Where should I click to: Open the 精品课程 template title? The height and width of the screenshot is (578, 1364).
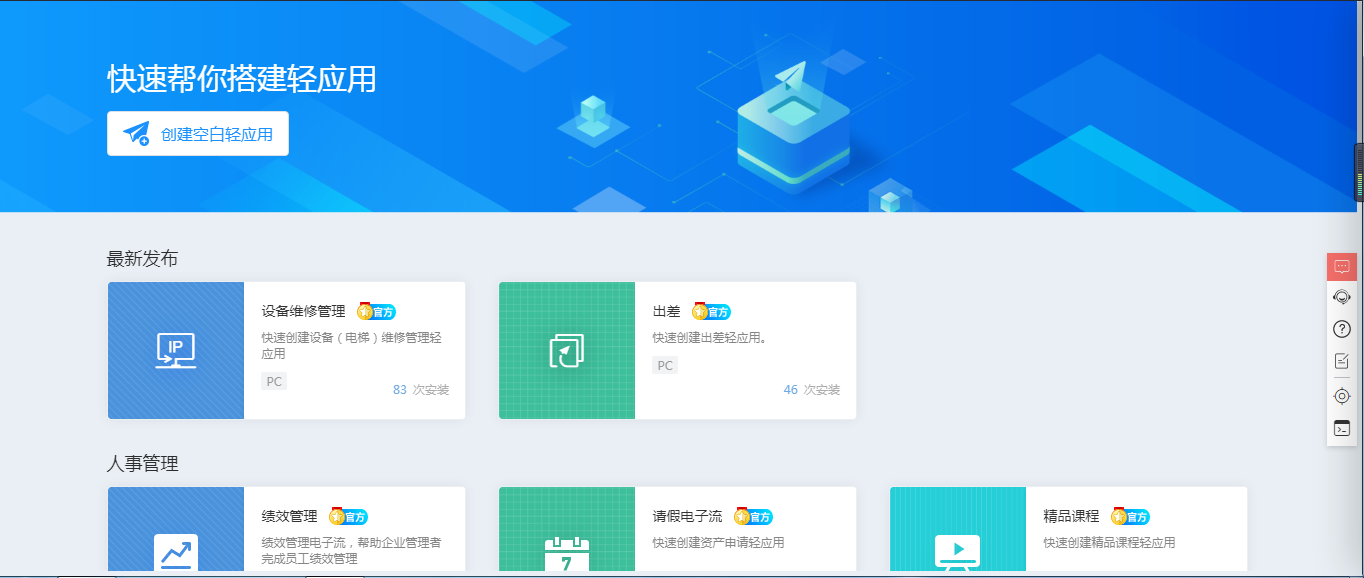pos(1071,516)
